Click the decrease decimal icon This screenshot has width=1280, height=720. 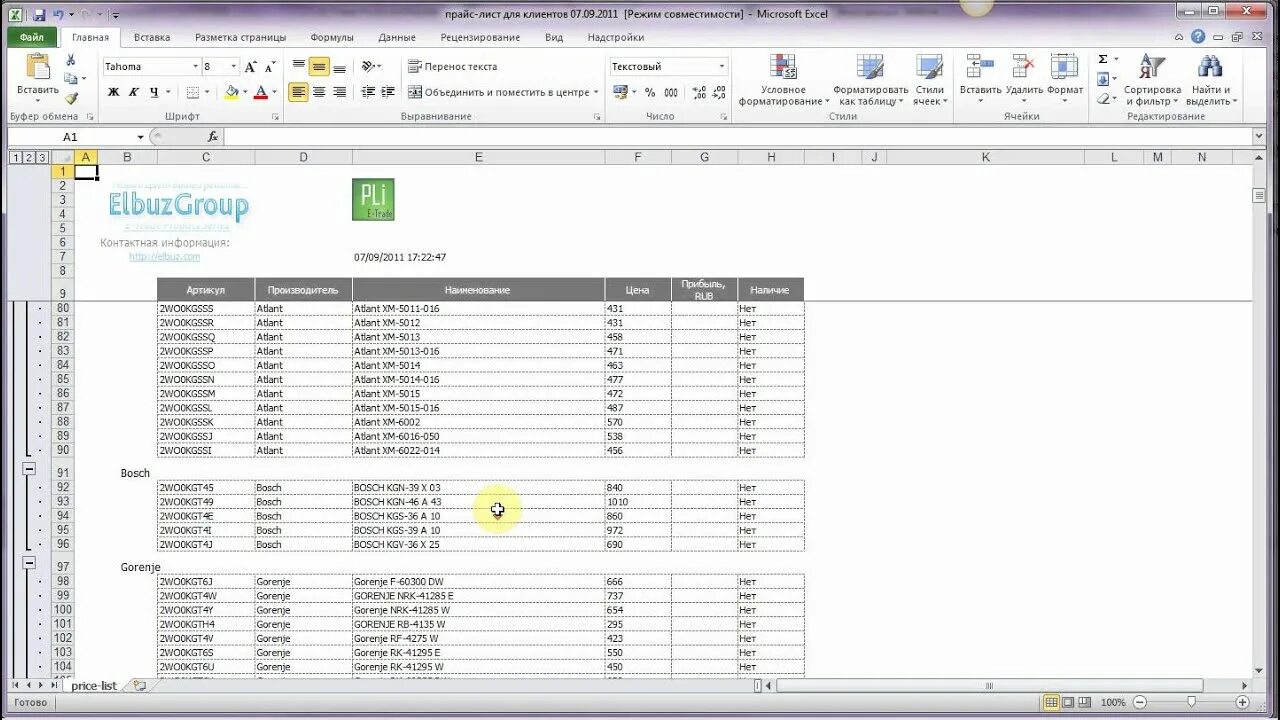[x=719, y=92]
